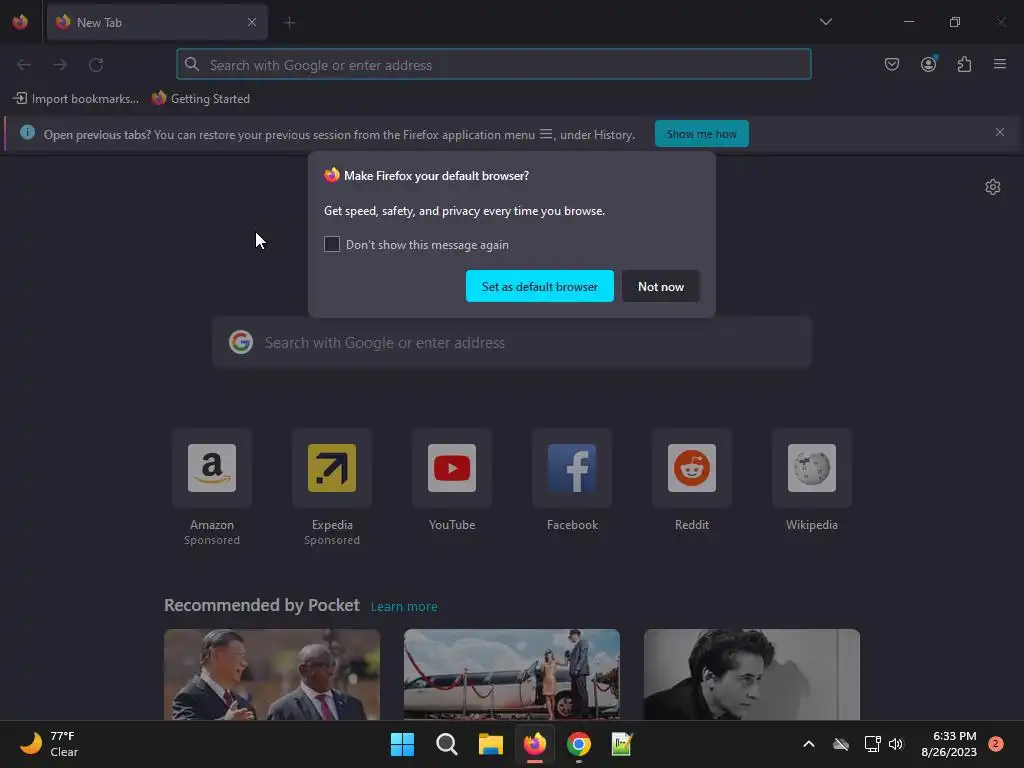Open new tab personalize gear icon

pos(992,187)
